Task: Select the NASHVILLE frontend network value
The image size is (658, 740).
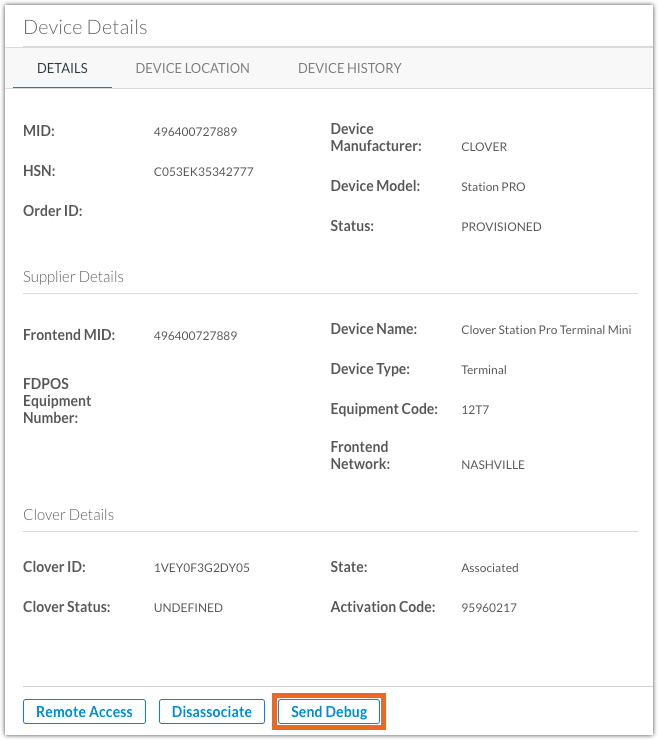Action: 493,465
